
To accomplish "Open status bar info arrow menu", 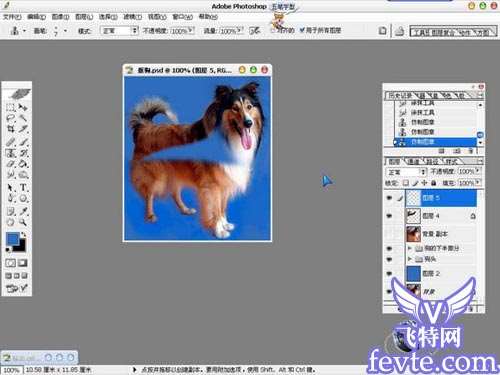I will (x=134, y=369).
